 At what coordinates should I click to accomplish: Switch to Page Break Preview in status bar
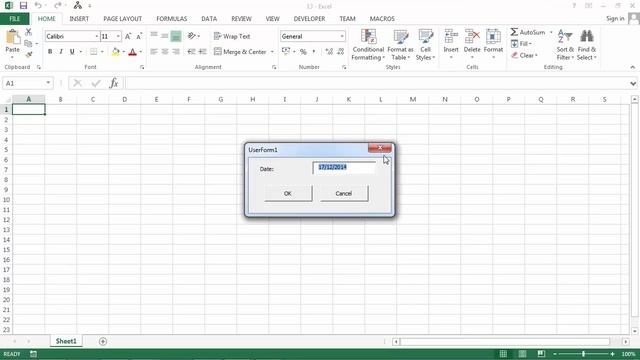(541, 354)
